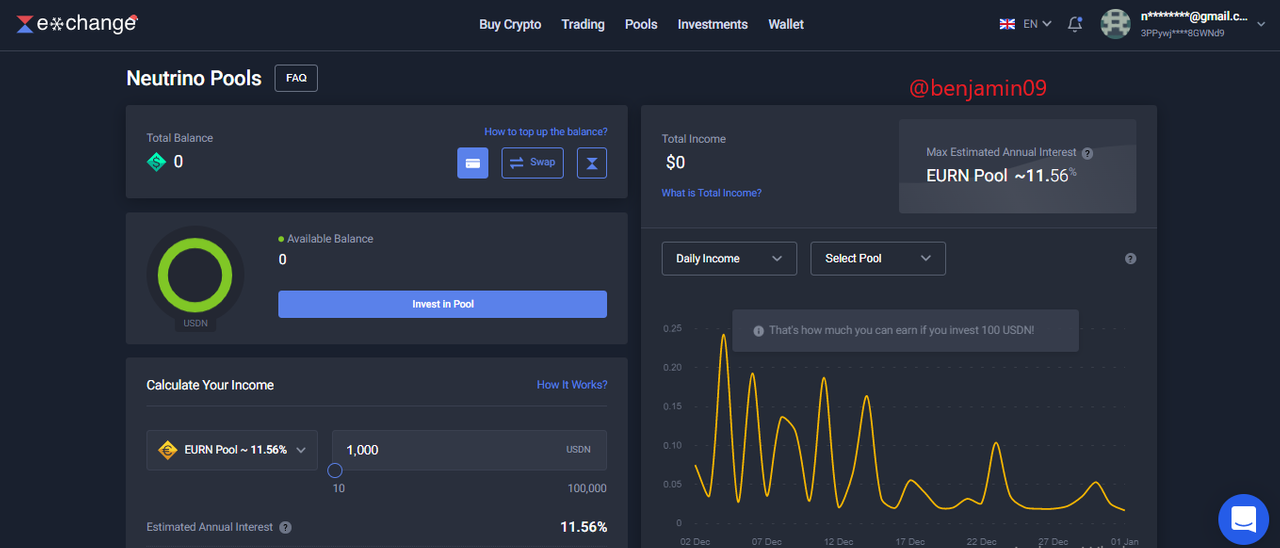Click the 1,000 USDN amount field

coord(469,450)
